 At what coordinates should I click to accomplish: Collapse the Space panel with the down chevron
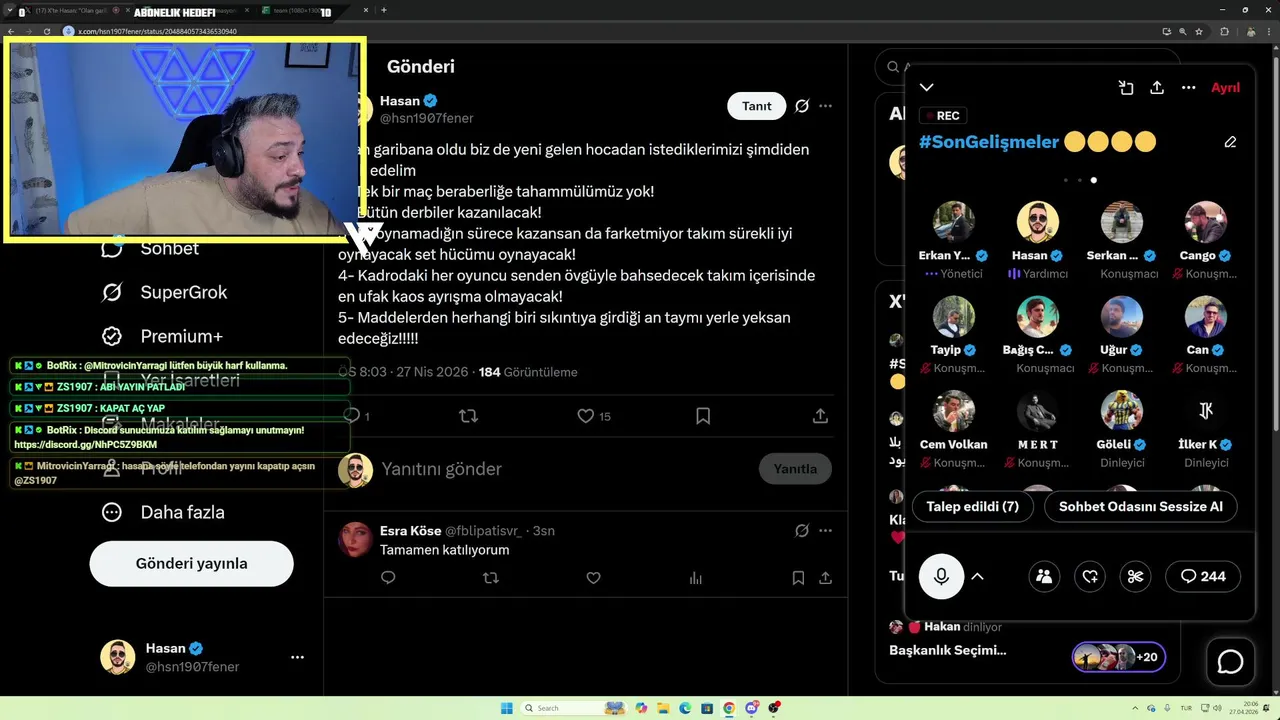pos(927,88)
